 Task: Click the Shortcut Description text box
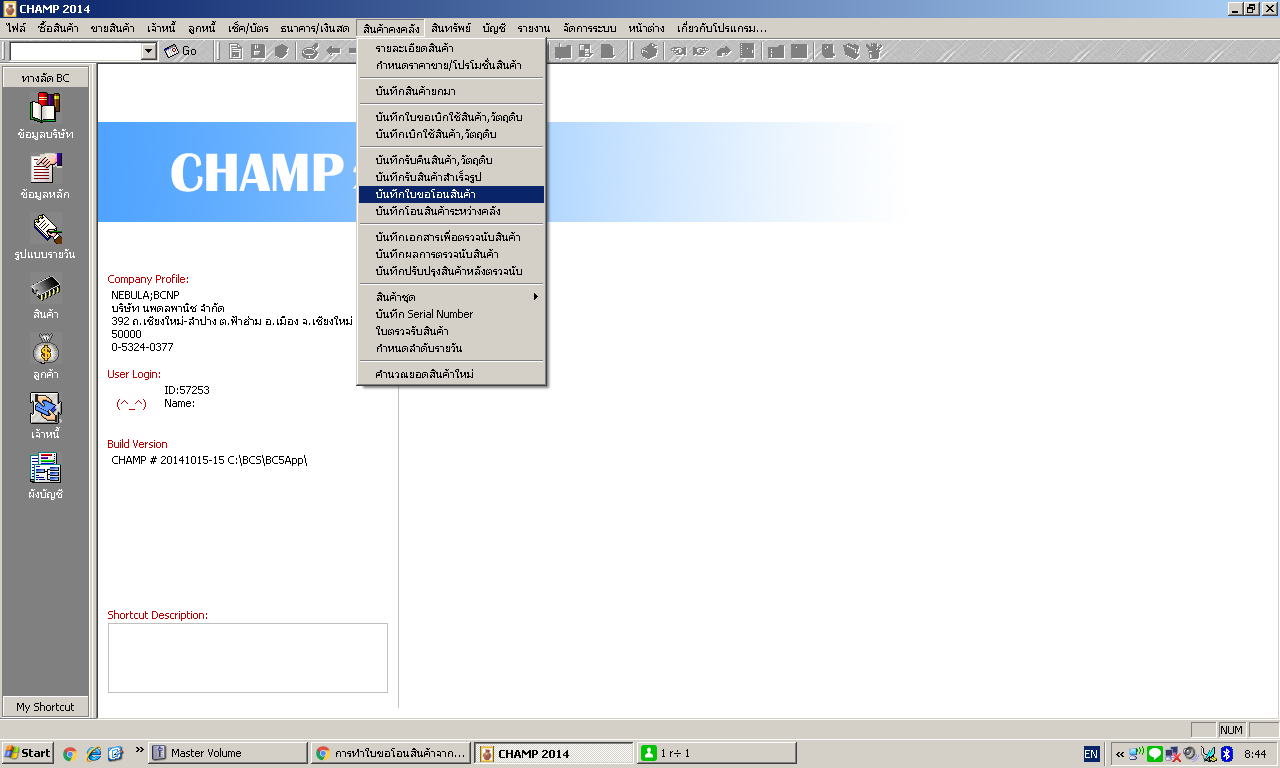point(247,658)
